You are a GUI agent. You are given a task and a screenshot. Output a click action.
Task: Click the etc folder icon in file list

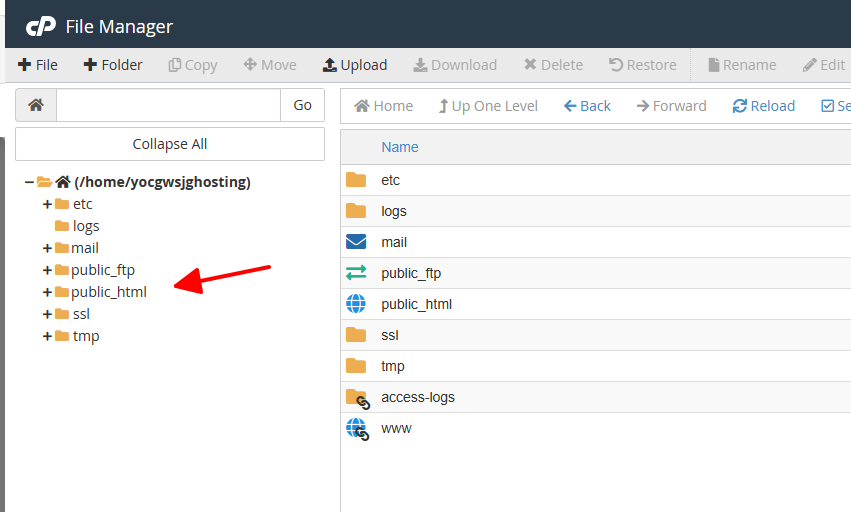click(x=356, y=180)
